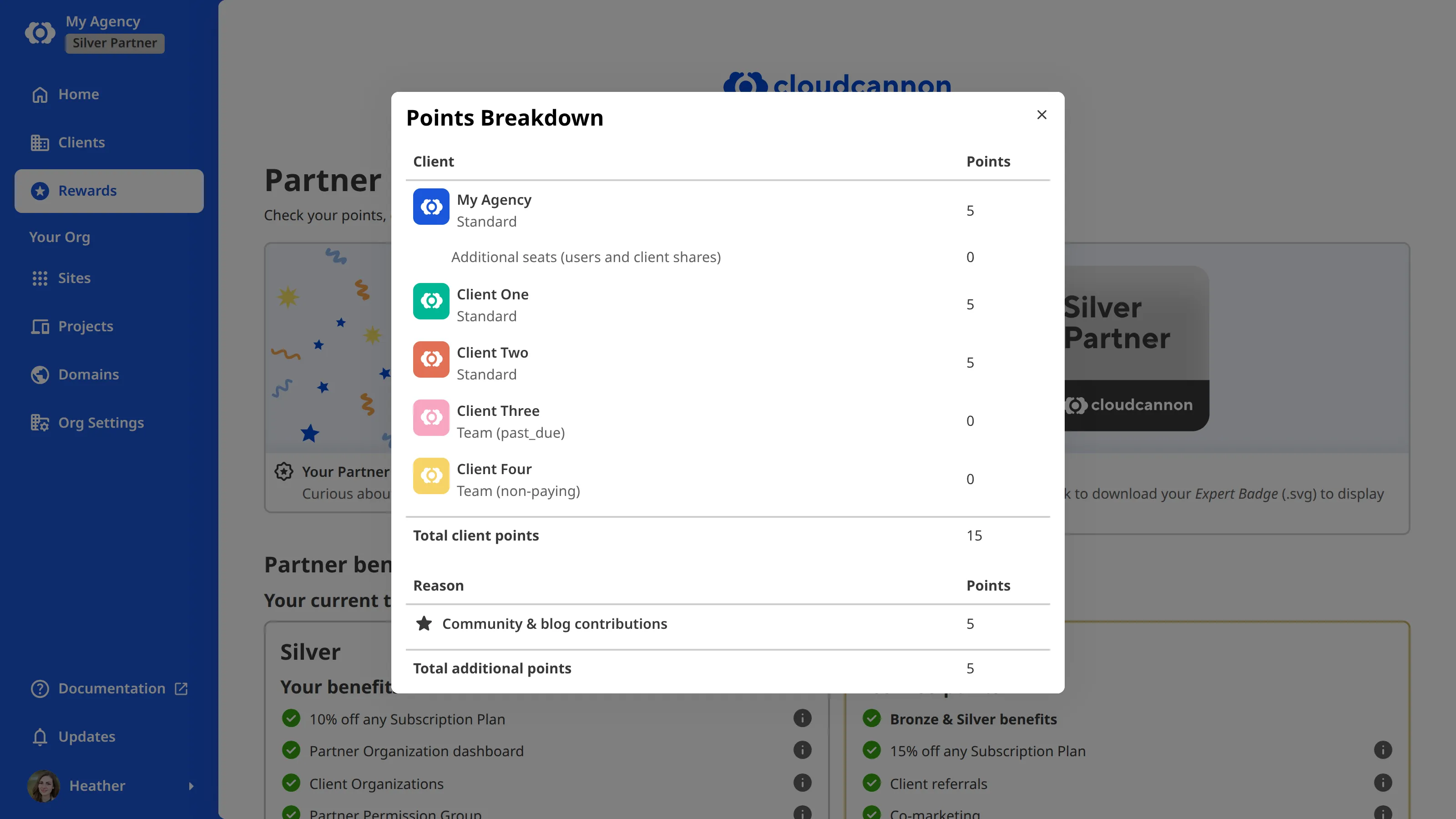This screenshot has width=1456, height=819.
Task: Expand the Heather user menu arrow
Action: 191,786
